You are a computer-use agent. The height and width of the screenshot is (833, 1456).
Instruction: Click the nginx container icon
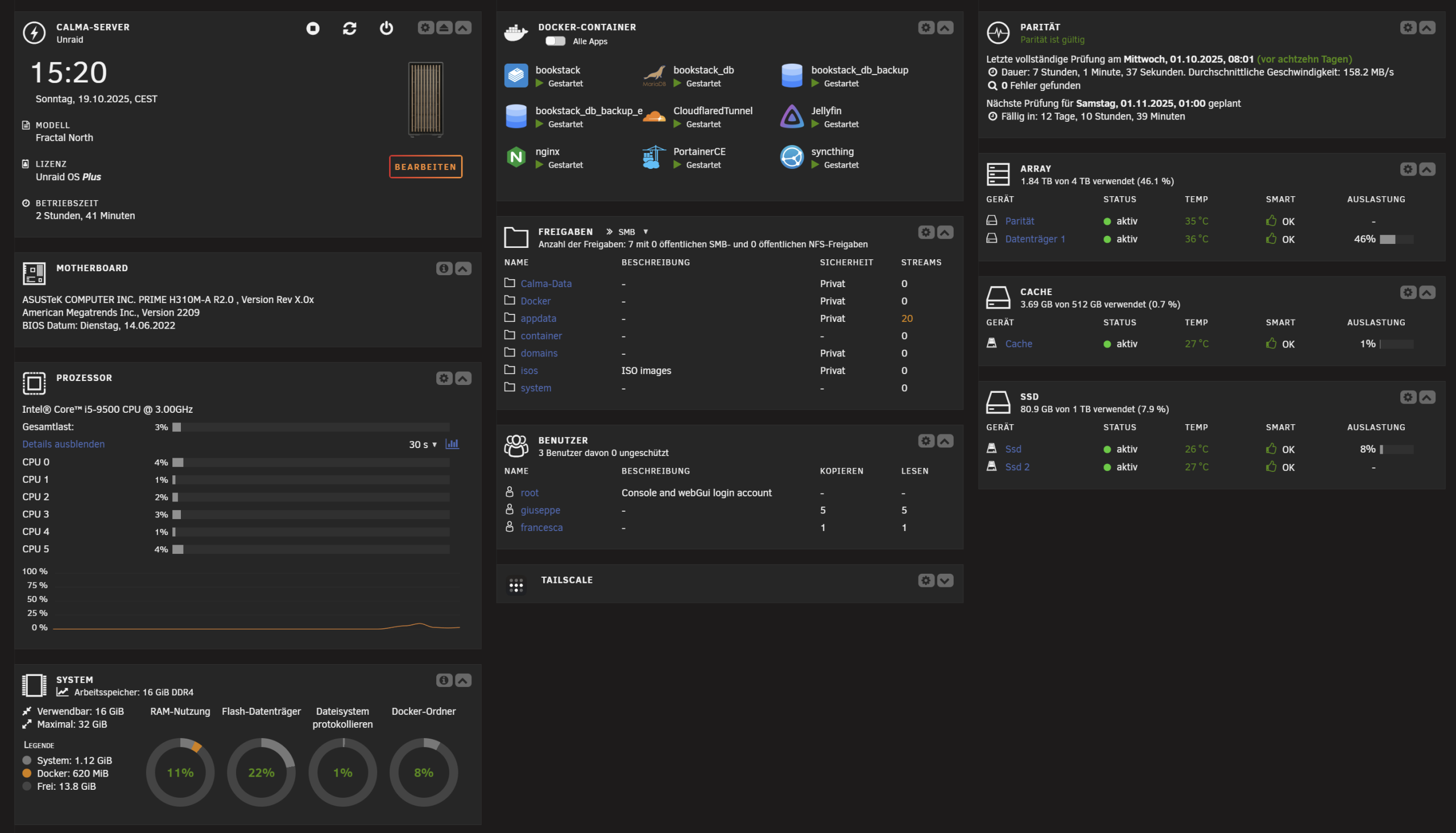(515, 157)
